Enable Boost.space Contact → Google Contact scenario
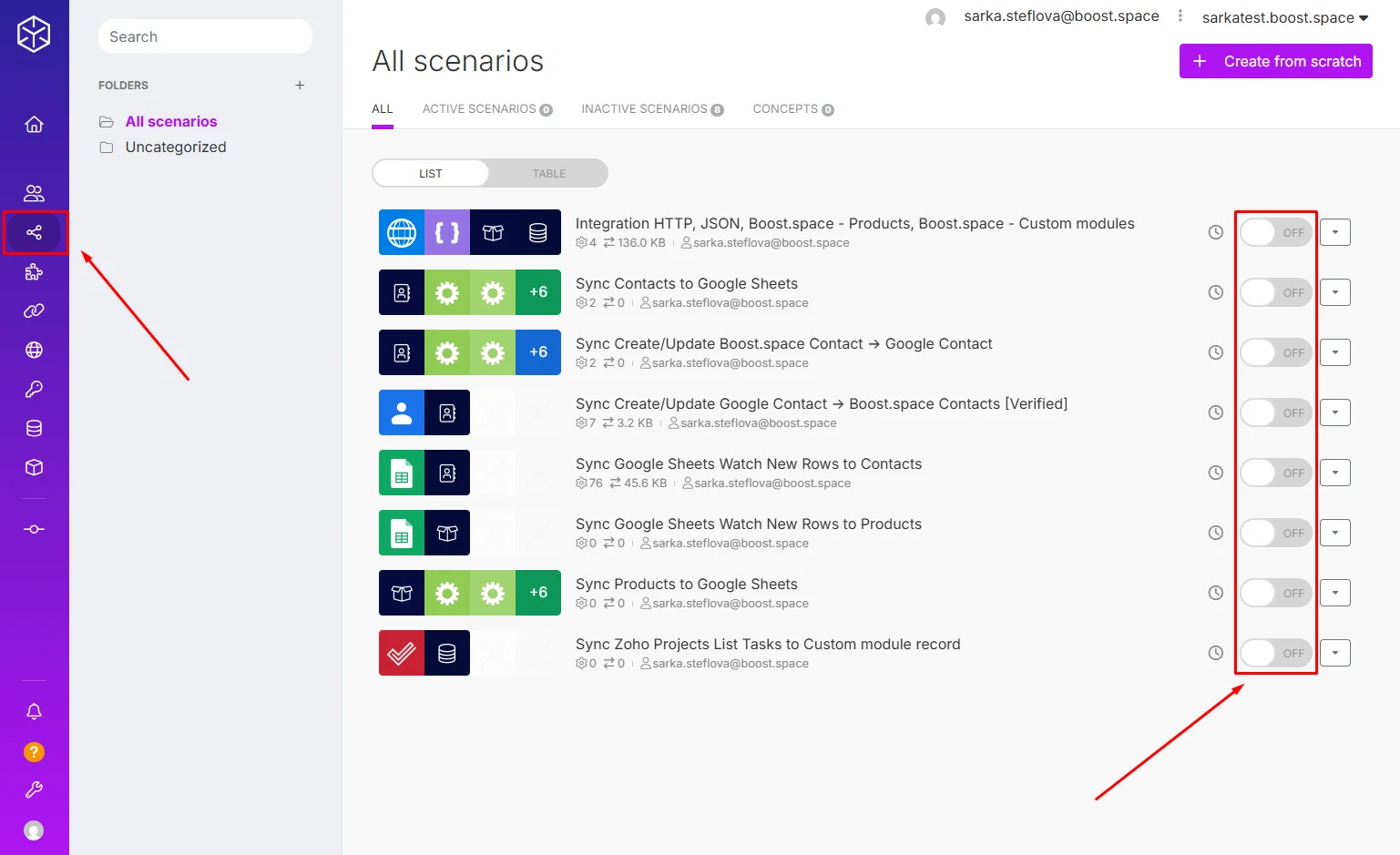 pos(1276,352)
